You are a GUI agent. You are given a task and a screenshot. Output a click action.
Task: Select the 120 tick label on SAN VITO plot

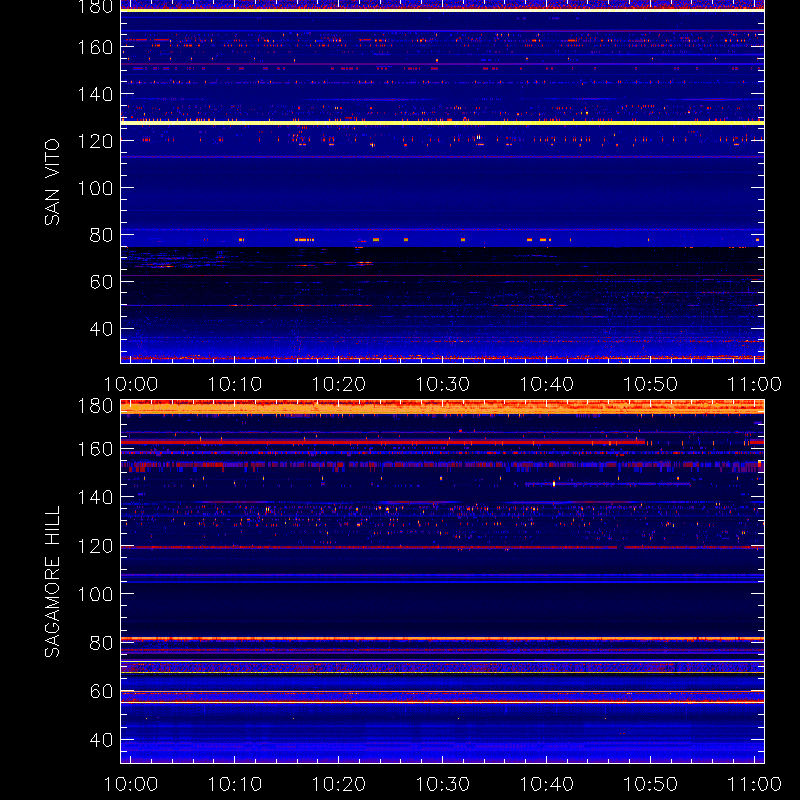click(x=95, y=141)
